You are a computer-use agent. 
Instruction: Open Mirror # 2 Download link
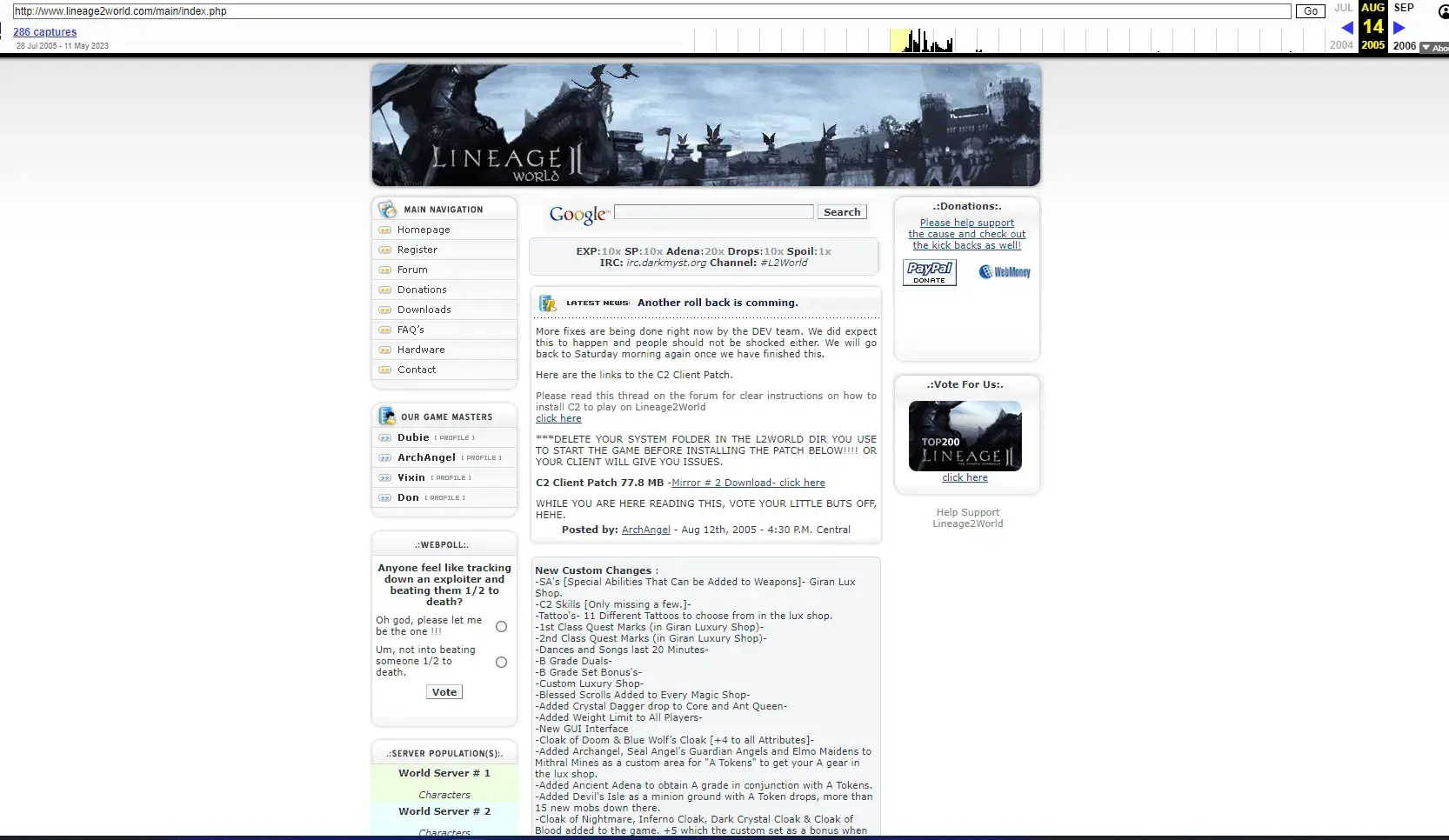click(x=748, y=483)
